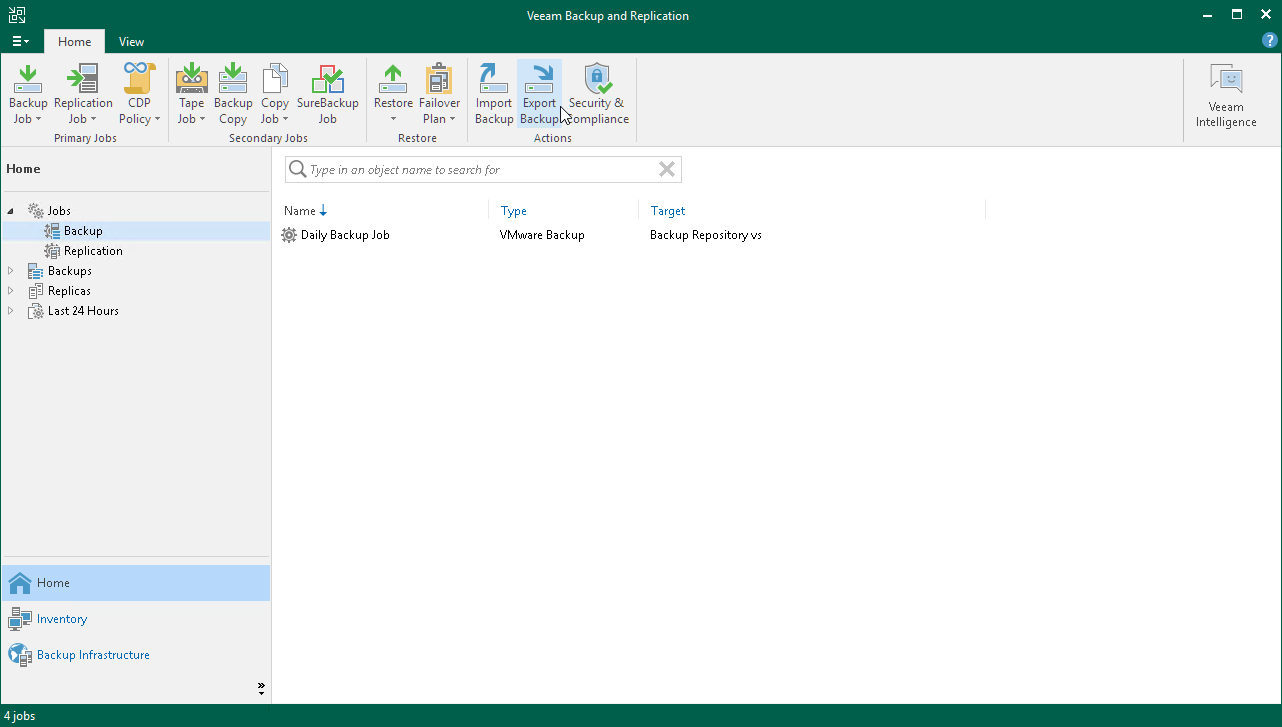Viewport: 1282px width, 727px height.
Task: Click the VMware Backup type cell
Action: tap(542, 235)
